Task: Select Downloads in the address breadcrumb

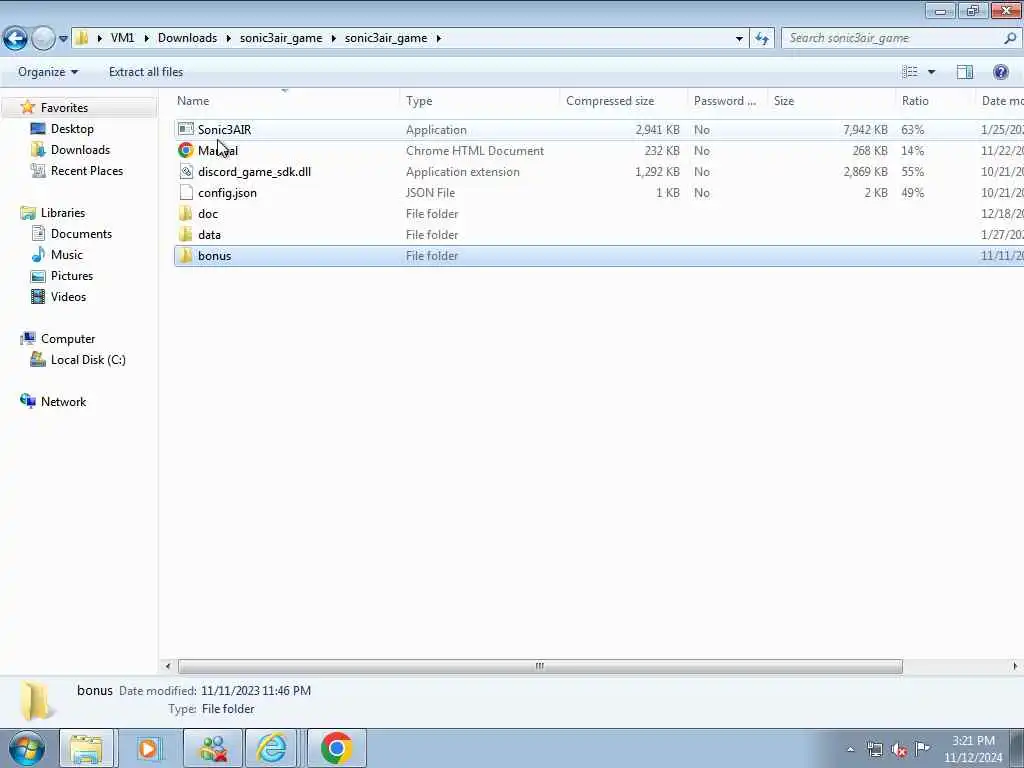Action: [x=187, y=38]
